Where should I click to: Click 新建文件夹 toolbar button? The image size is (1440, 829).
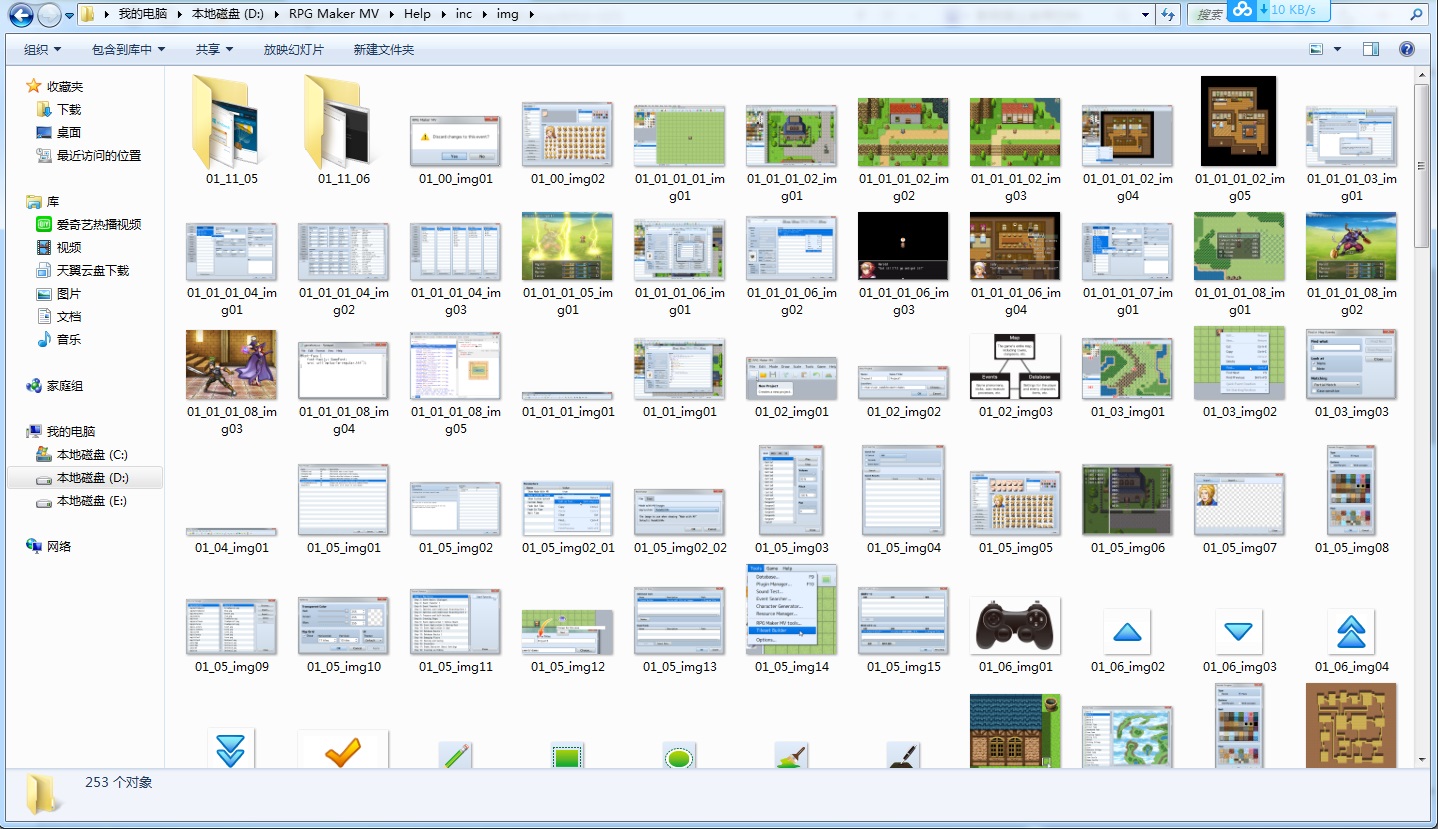(x=384, y=49)
